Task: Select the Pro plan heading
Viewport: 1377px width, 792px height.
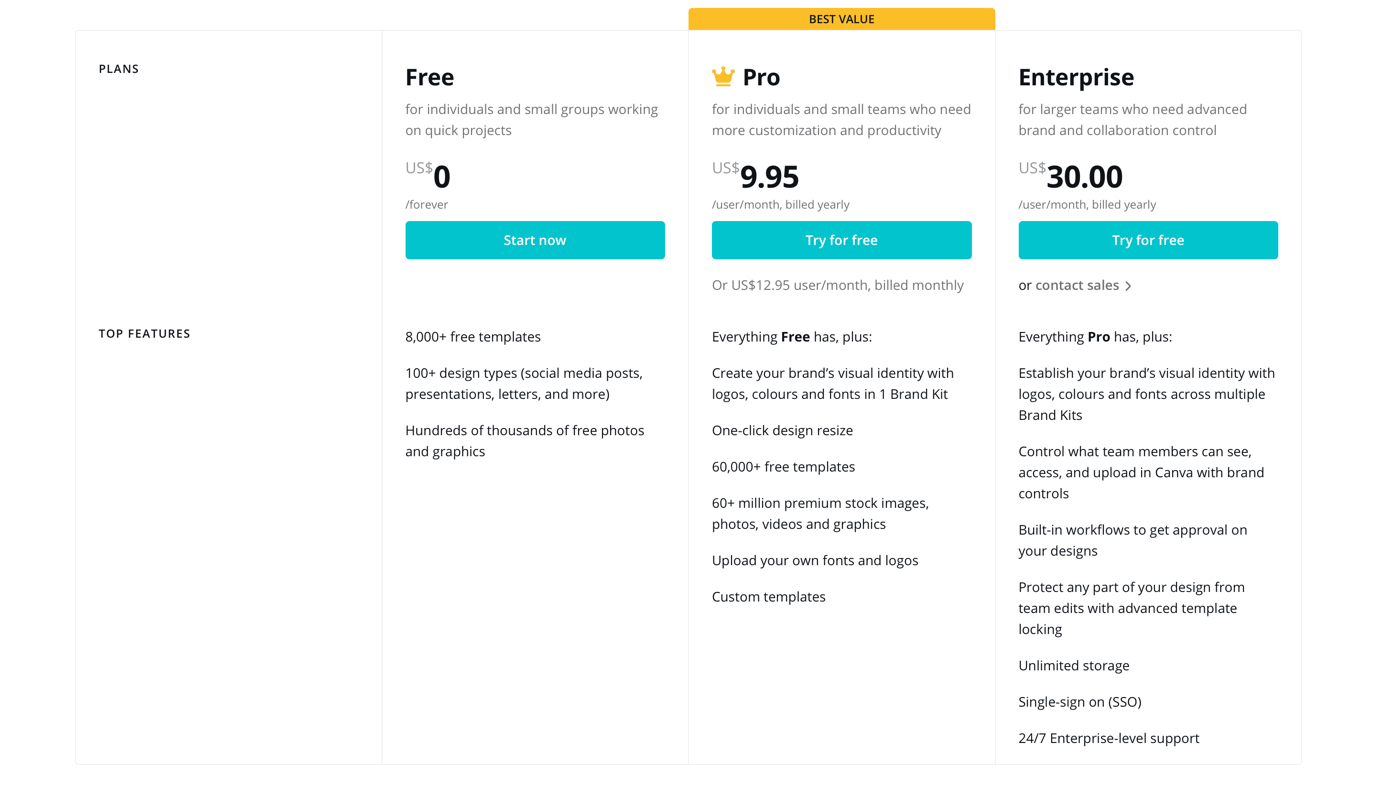Action: click(x=761, y=77)
